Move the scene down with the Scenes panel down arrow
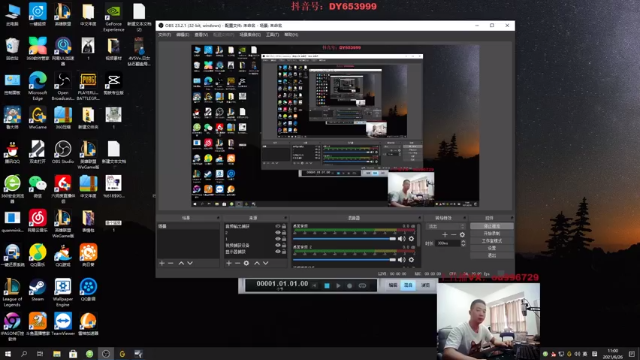640x360 pixels. [190, 263]
